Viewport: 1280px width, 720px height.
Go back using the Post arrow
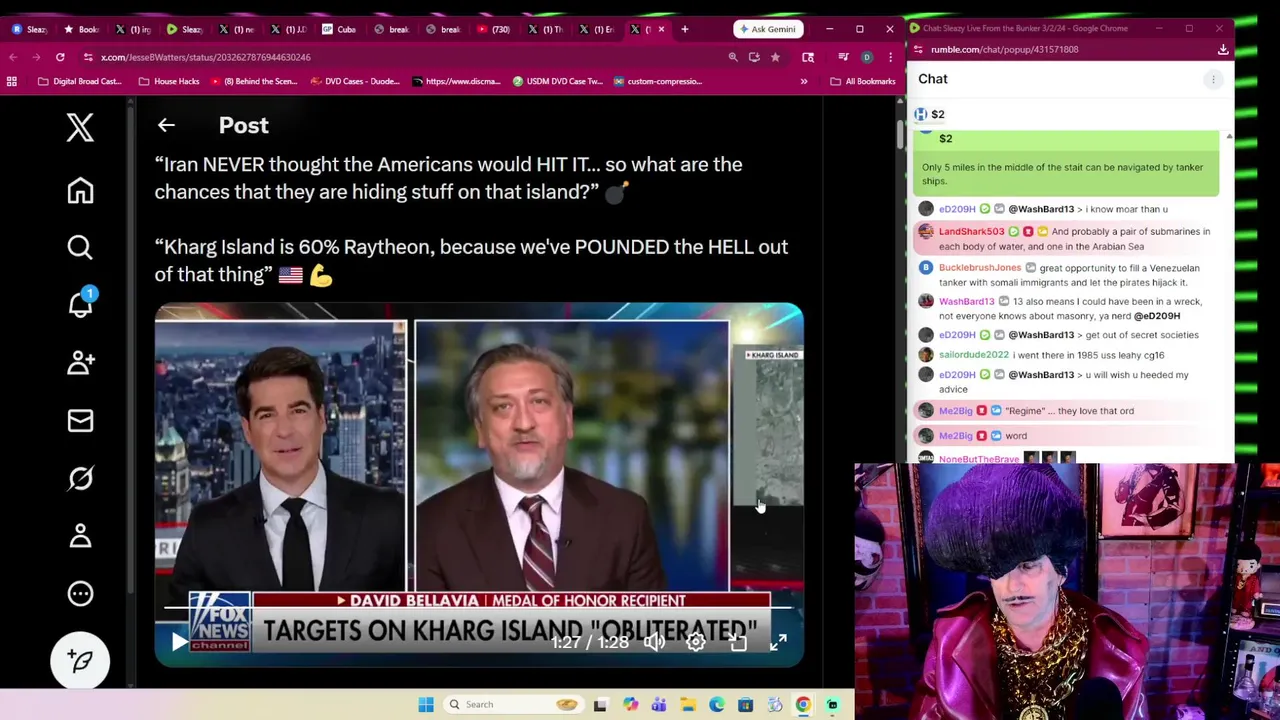tap(166, 125)
